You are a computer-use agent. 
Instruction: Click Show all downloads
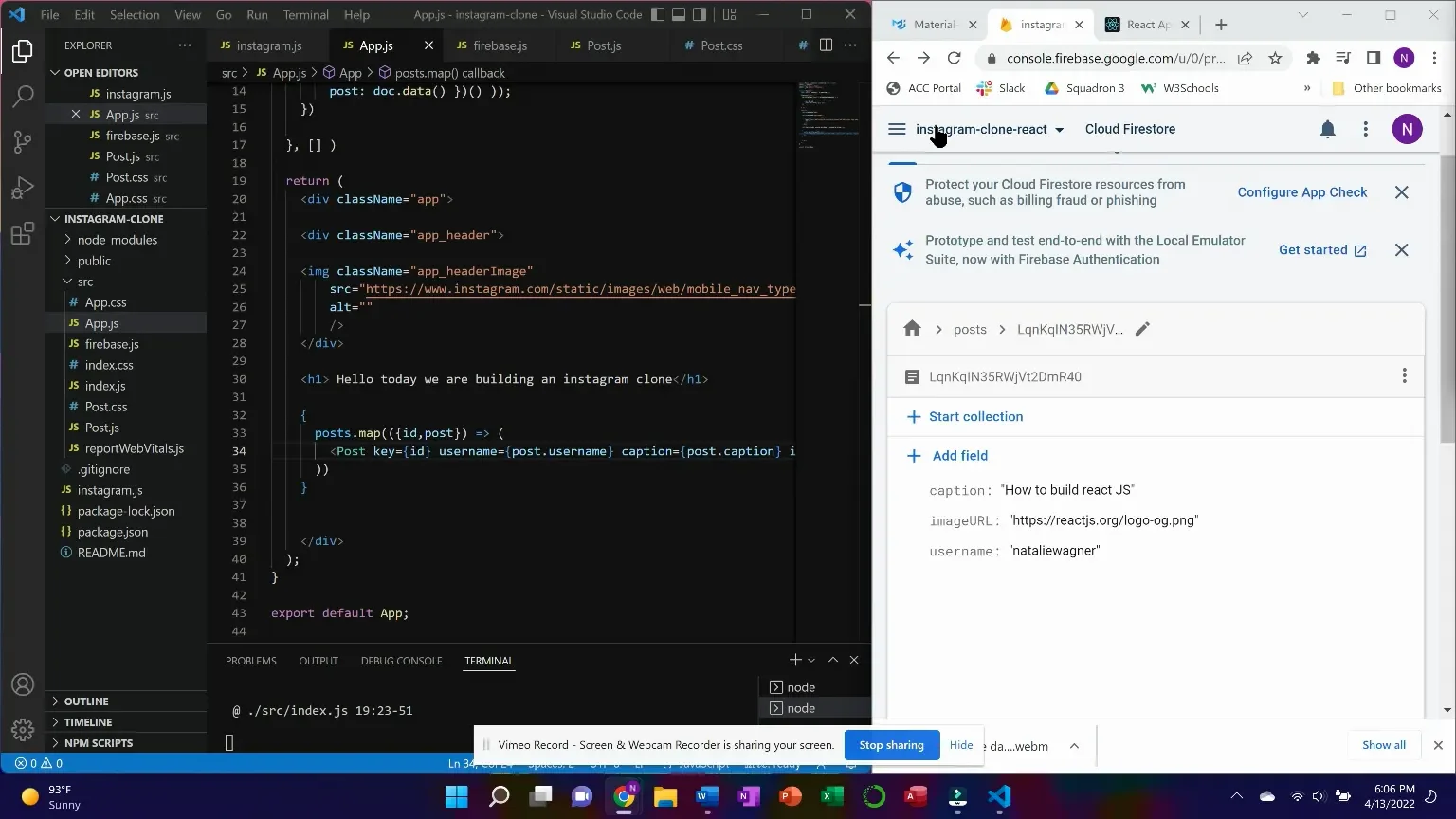click(x=1384, y=745)
